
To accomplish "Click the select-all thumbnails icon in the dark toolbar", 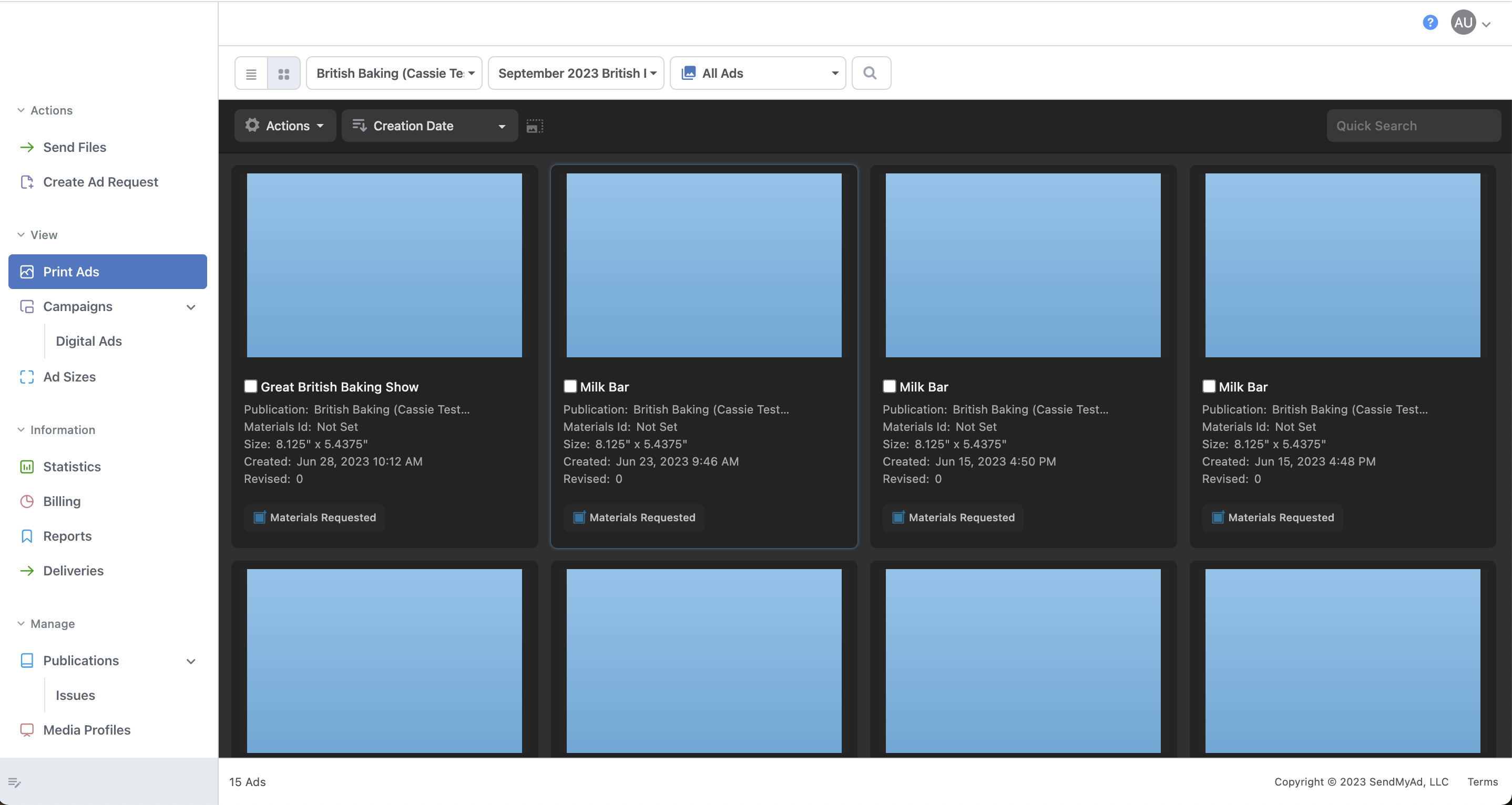I will [x=535, y=126].
